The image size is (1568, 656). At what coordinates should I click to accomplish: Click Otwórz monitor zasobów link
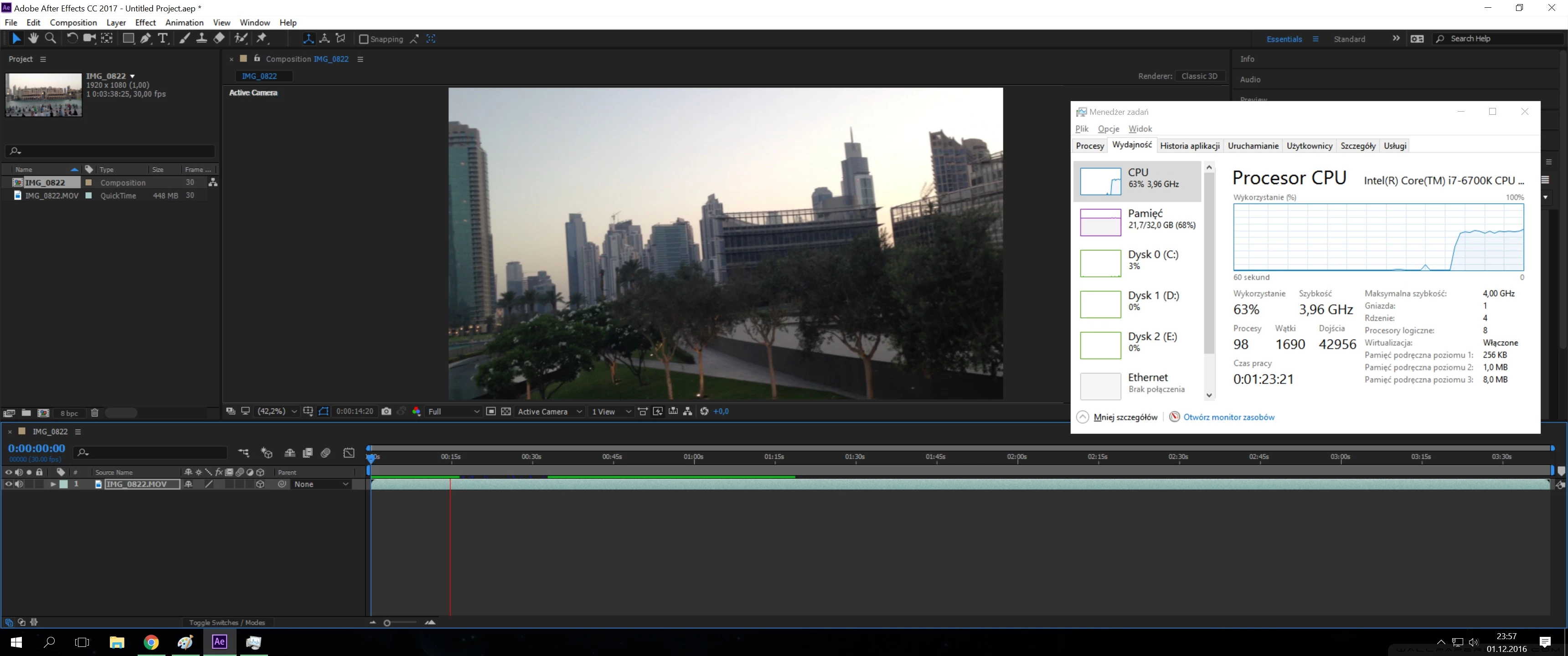pos(1228,417)
